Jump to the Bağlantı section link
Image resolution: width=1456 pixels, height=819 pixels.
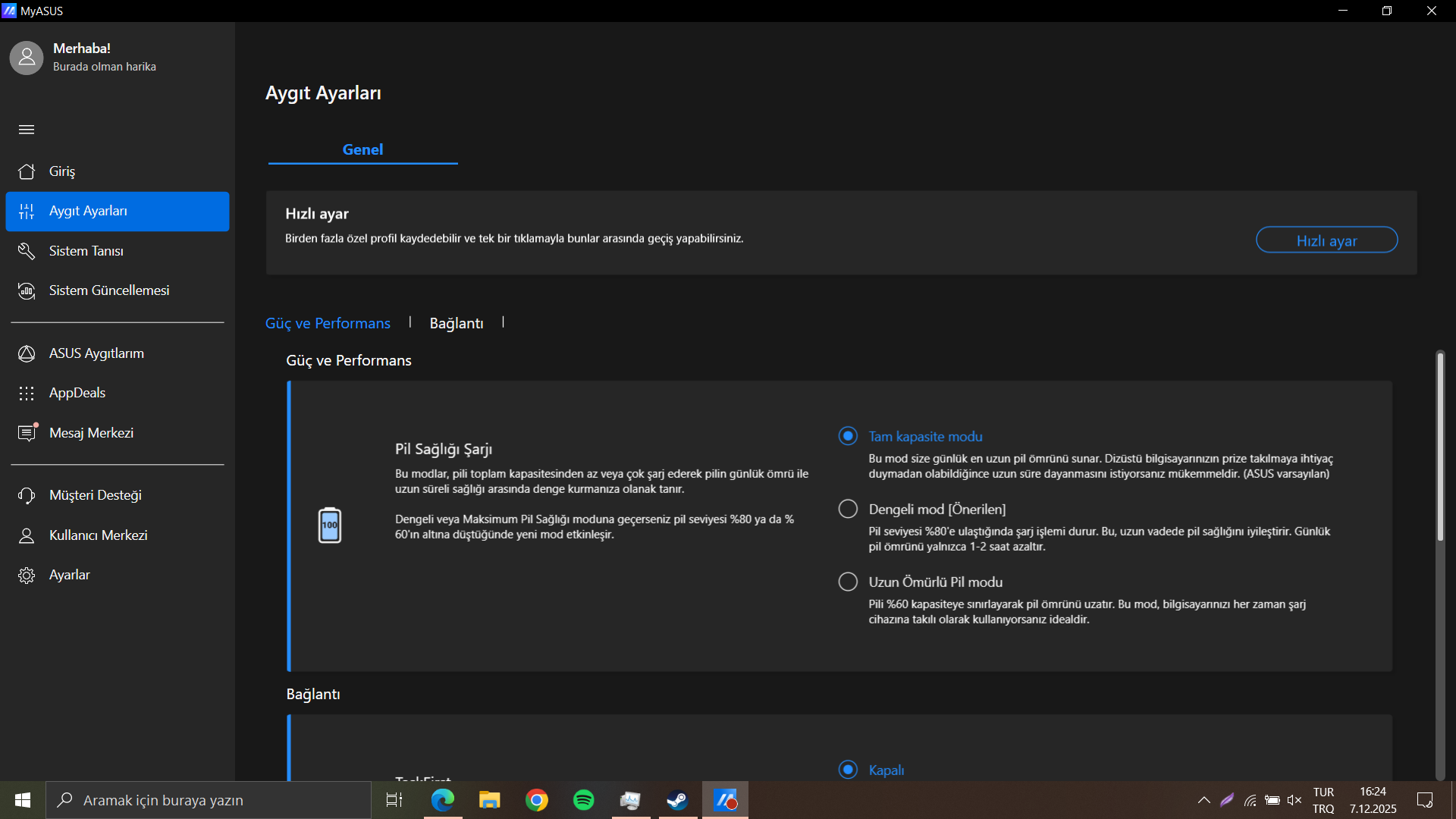[457, 323]
